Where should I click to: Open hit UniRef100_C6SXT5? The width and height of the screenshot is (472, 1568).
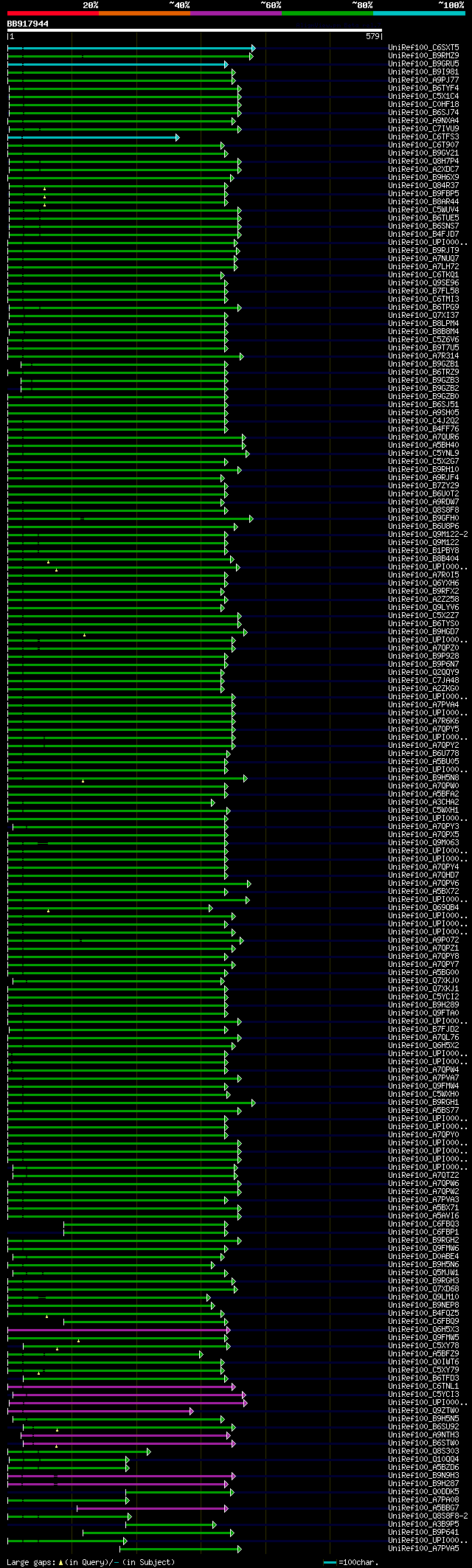[x=423, y=47]
